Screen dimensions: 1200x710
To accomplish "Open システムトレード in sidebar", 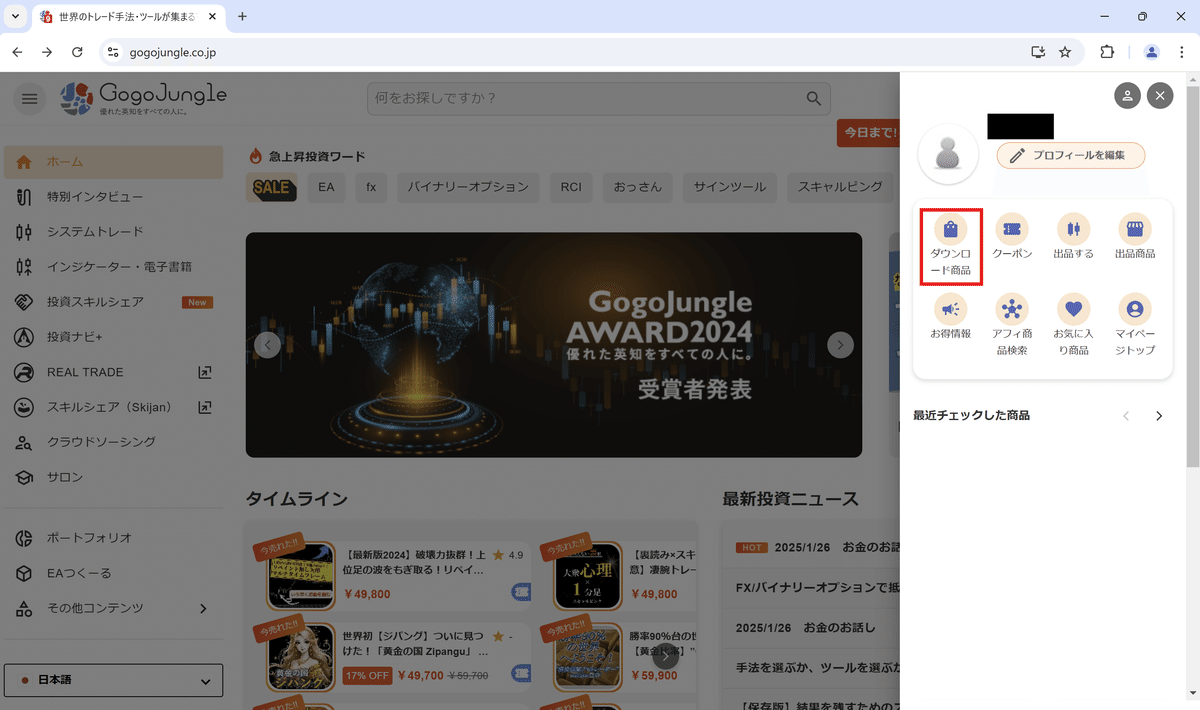I will tap(114, 232).
